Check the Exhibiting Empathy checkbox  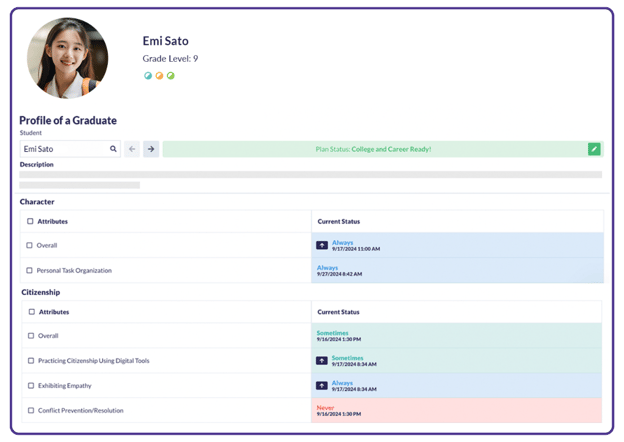click(x=31, y=386)
